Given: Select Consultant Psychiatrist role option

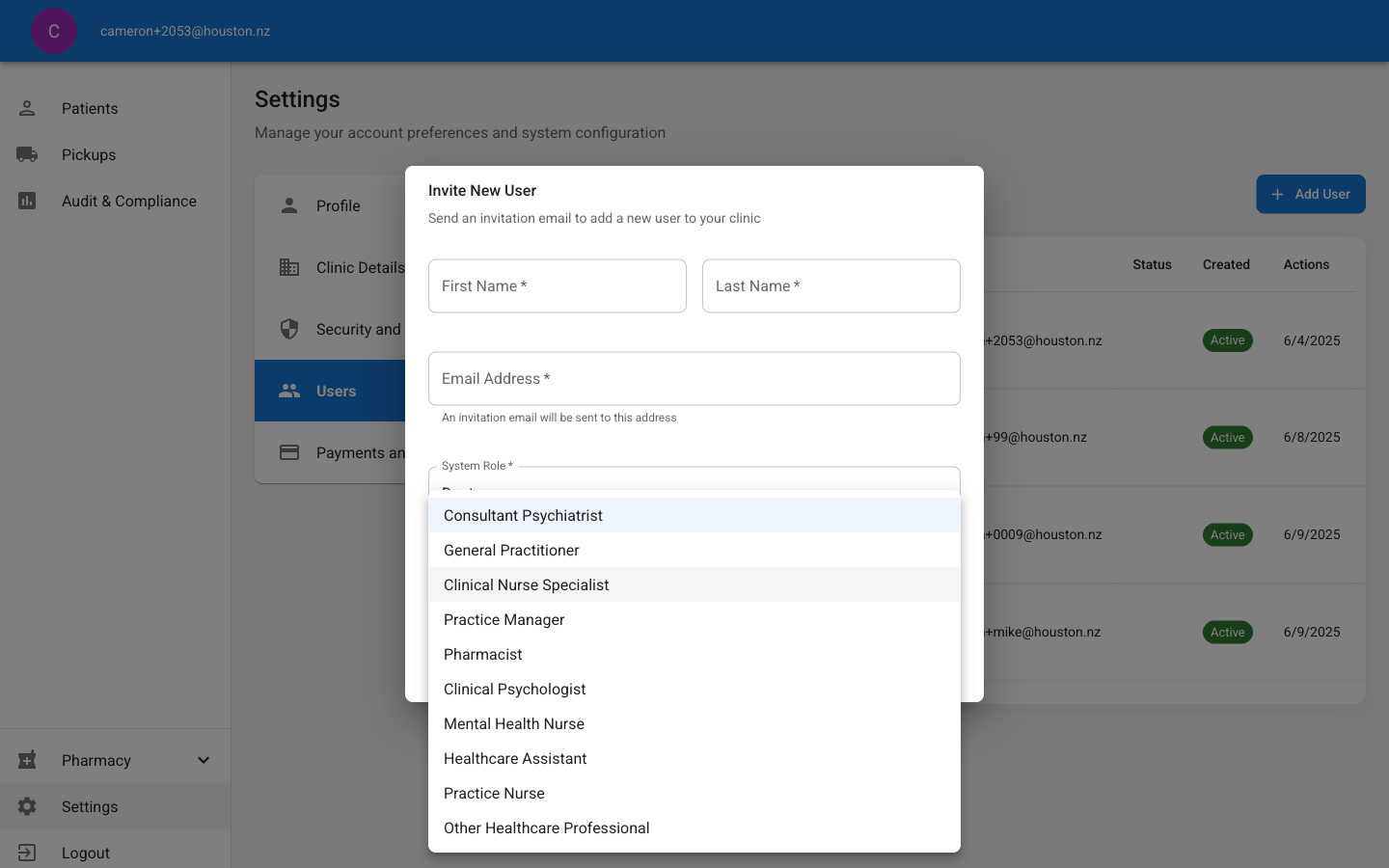Looking at the screenshot, I should pos(694,515).
